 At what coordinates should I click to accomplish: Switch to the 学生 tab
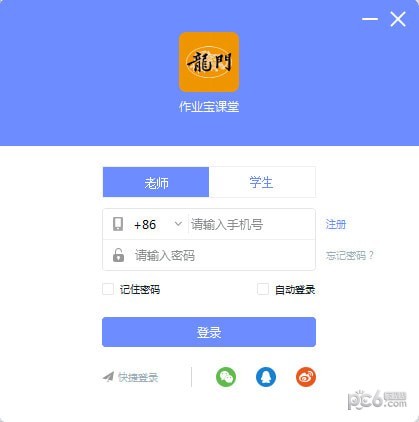tap(262, 182)
